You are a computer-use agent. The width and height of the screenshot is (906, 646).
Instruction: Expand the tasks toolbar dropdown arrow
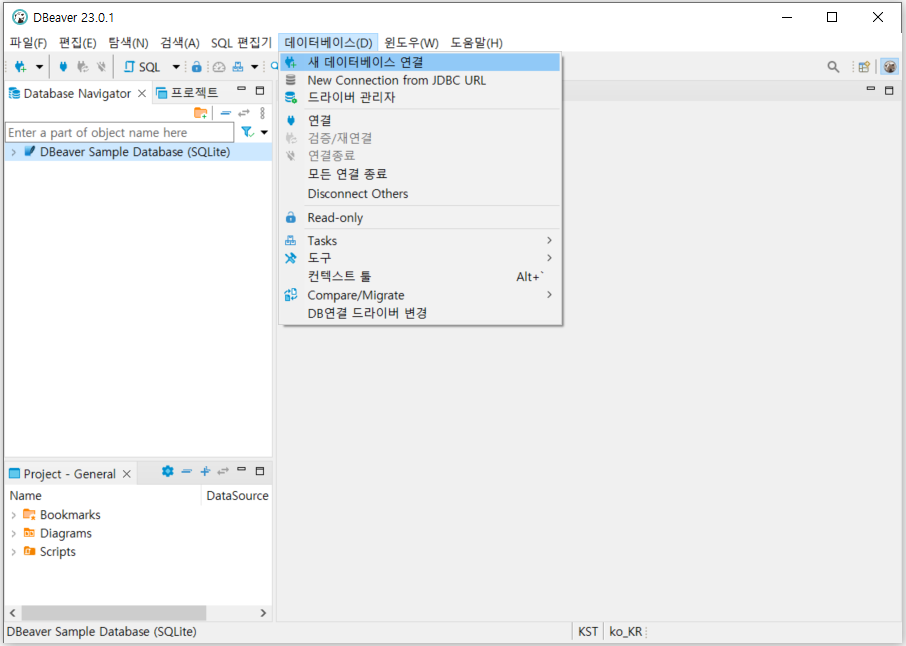click(x=254, y=67)
